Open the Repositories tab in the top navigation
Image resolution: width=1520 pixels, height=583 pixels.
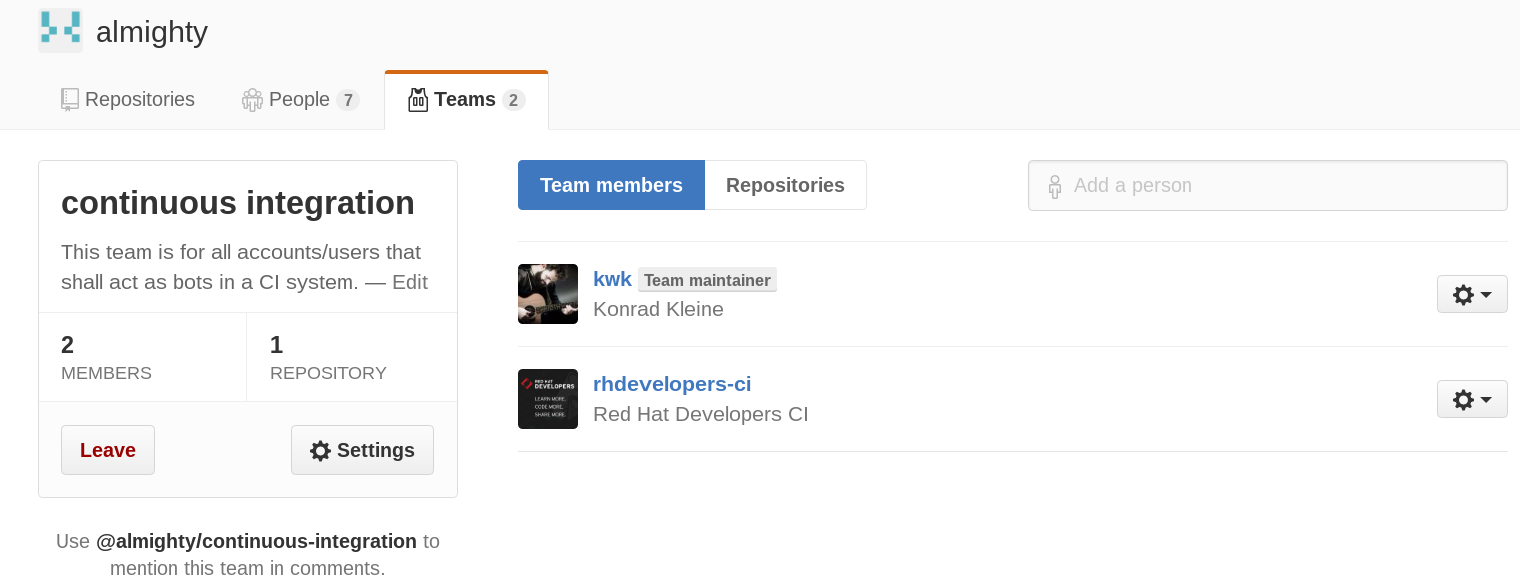click(x=127, y=100)
